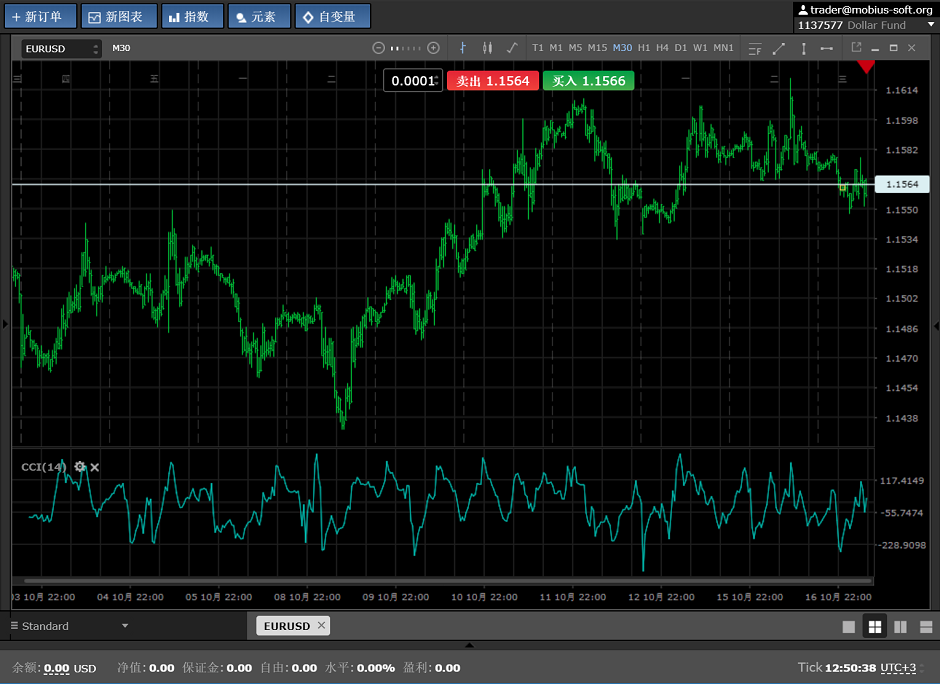This screenshot has height=684, width=940.
Task: Click the Tick 12:50:38 time display
Action: click(836, 667)
